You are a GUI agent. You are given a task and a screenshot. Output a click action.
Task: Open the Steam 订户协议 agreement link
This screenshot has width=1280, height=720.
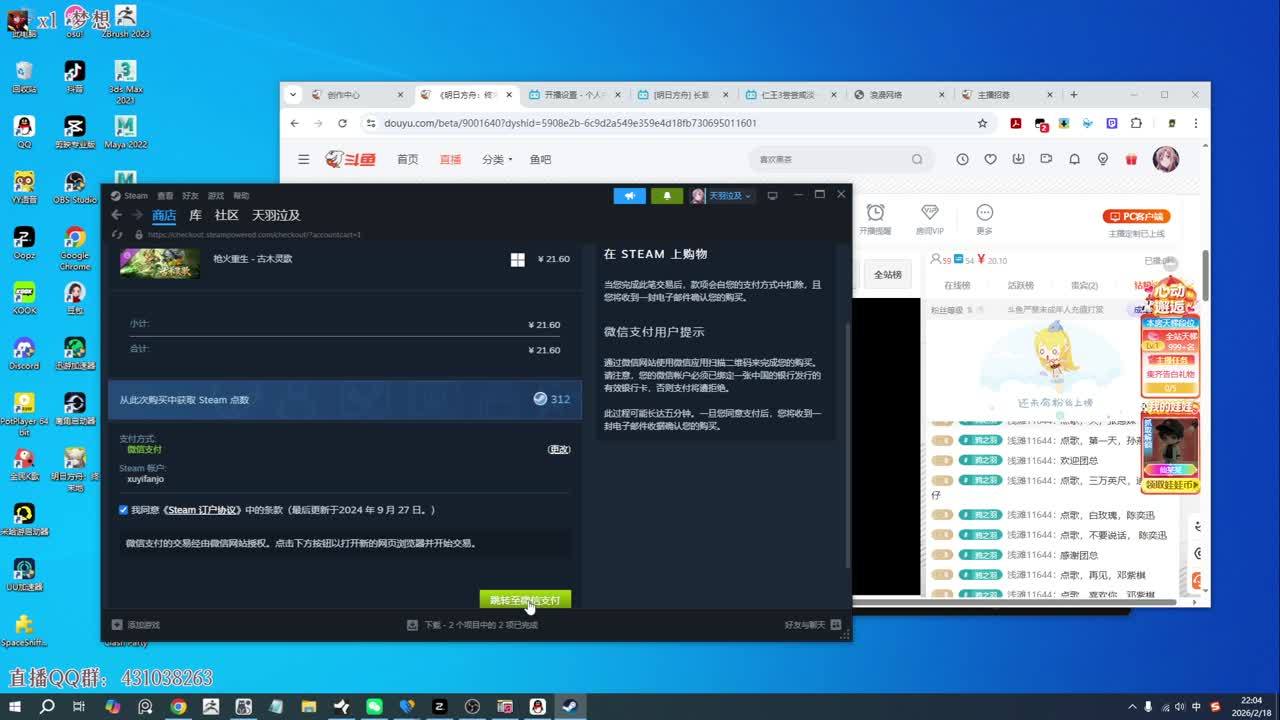click(x=204, y=510)
